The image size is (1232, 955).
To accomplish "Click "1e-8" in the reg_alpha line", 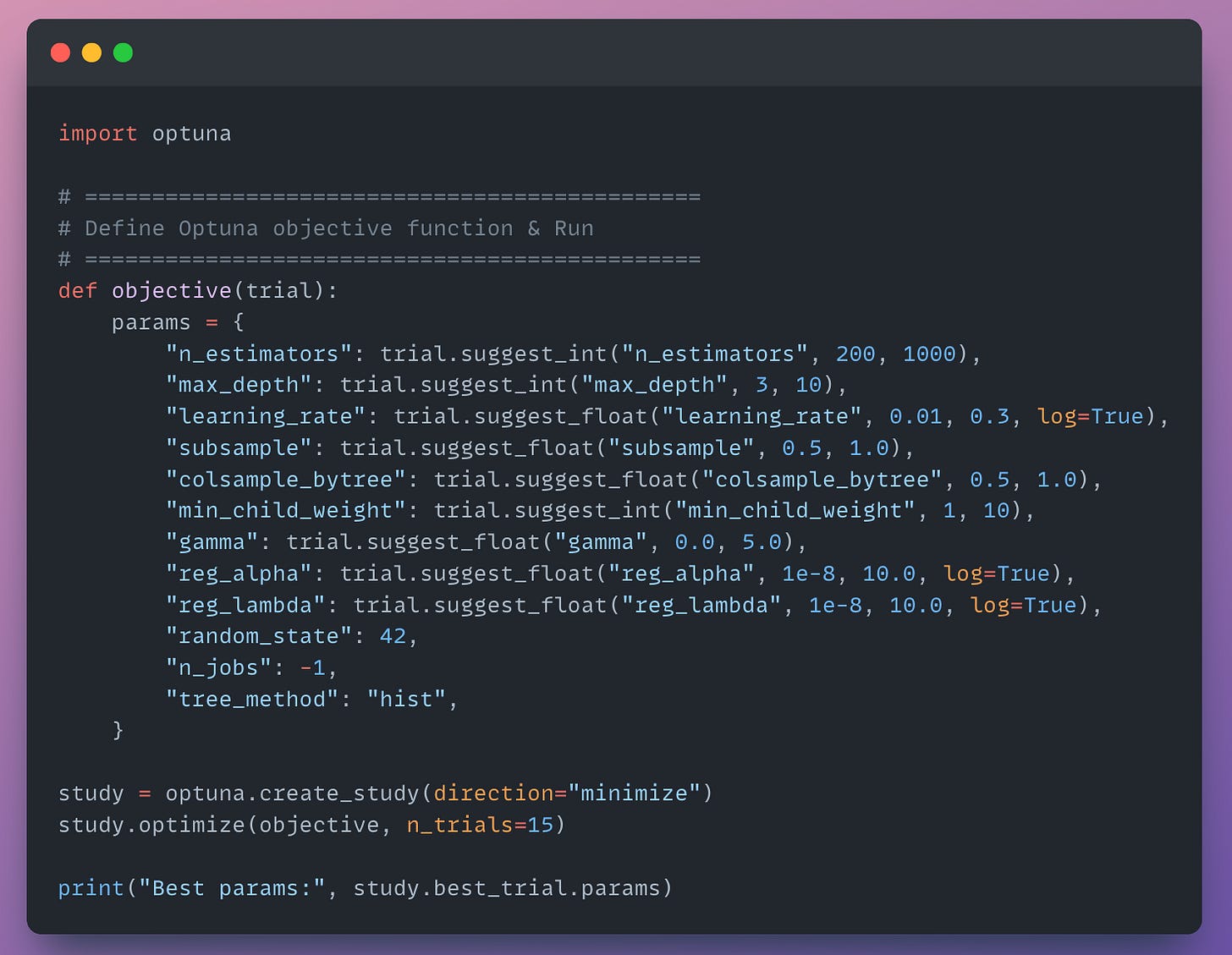I will (808, 574).
